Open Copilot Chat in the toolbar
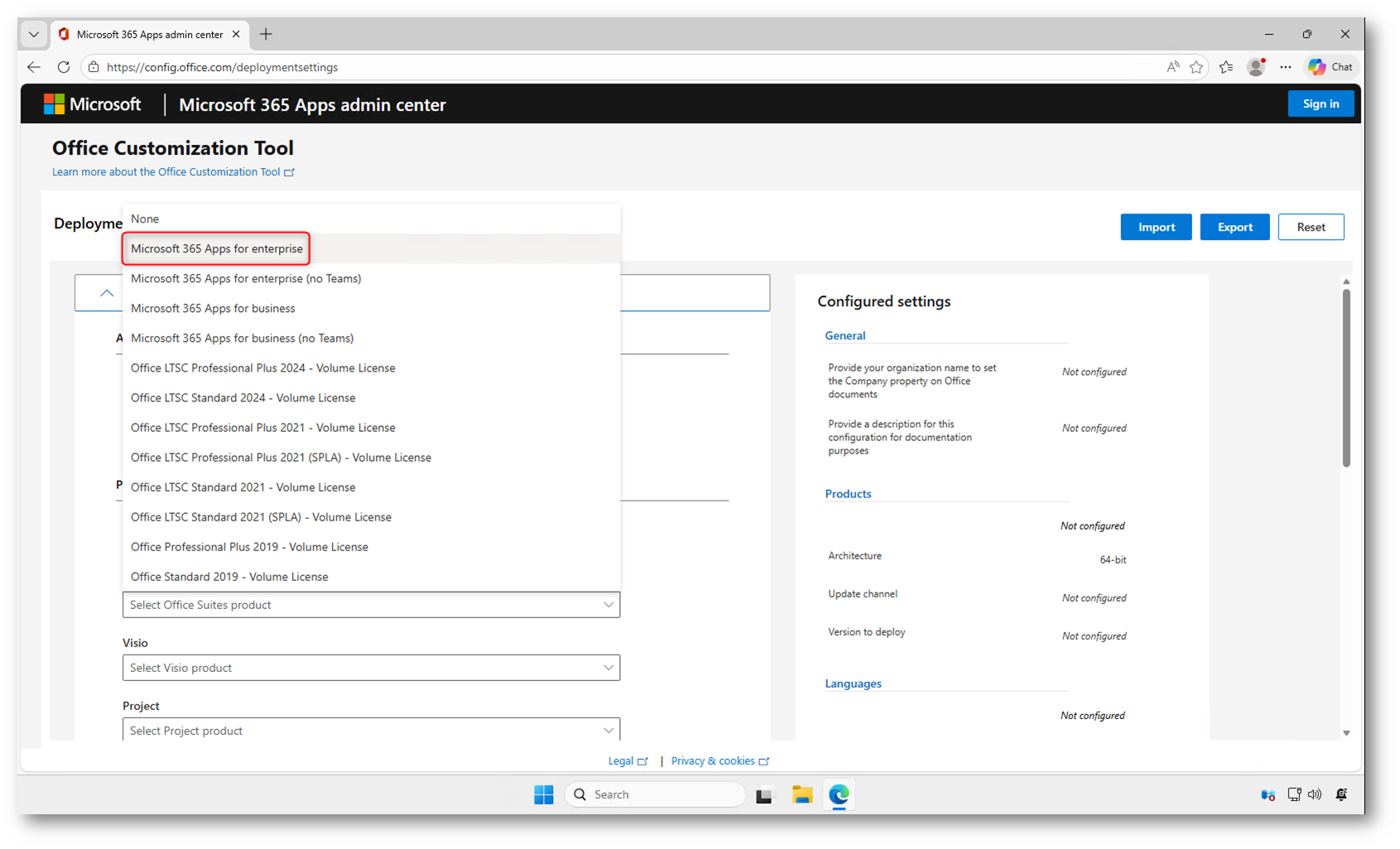 coord(1330,67)
